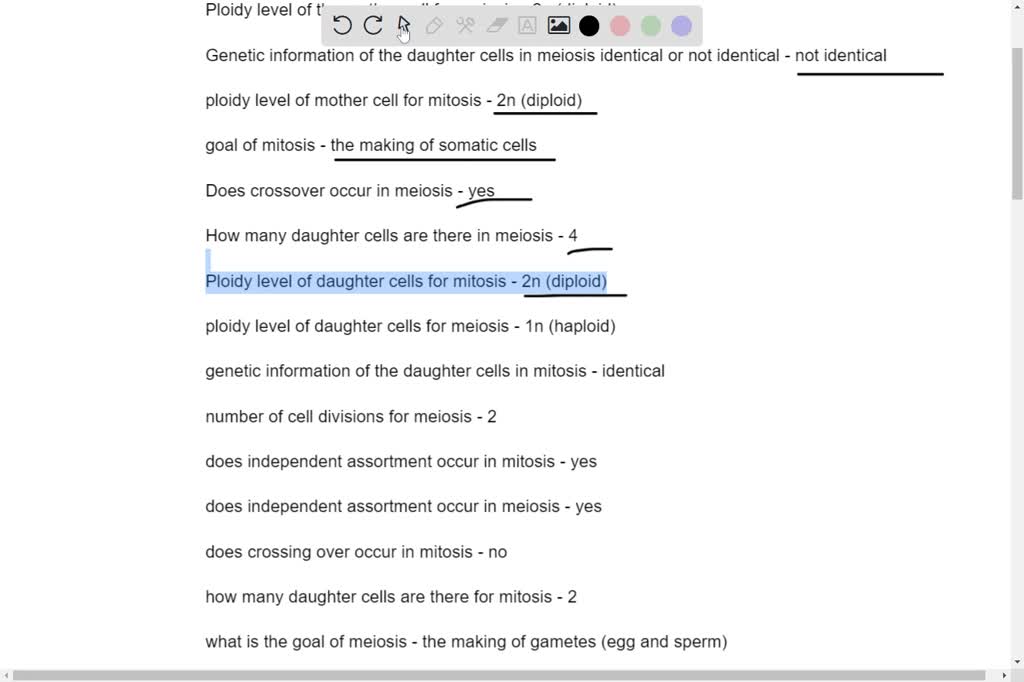Click the highlighted 'Ploidy level of daughter cells' line

pos(406,281)
